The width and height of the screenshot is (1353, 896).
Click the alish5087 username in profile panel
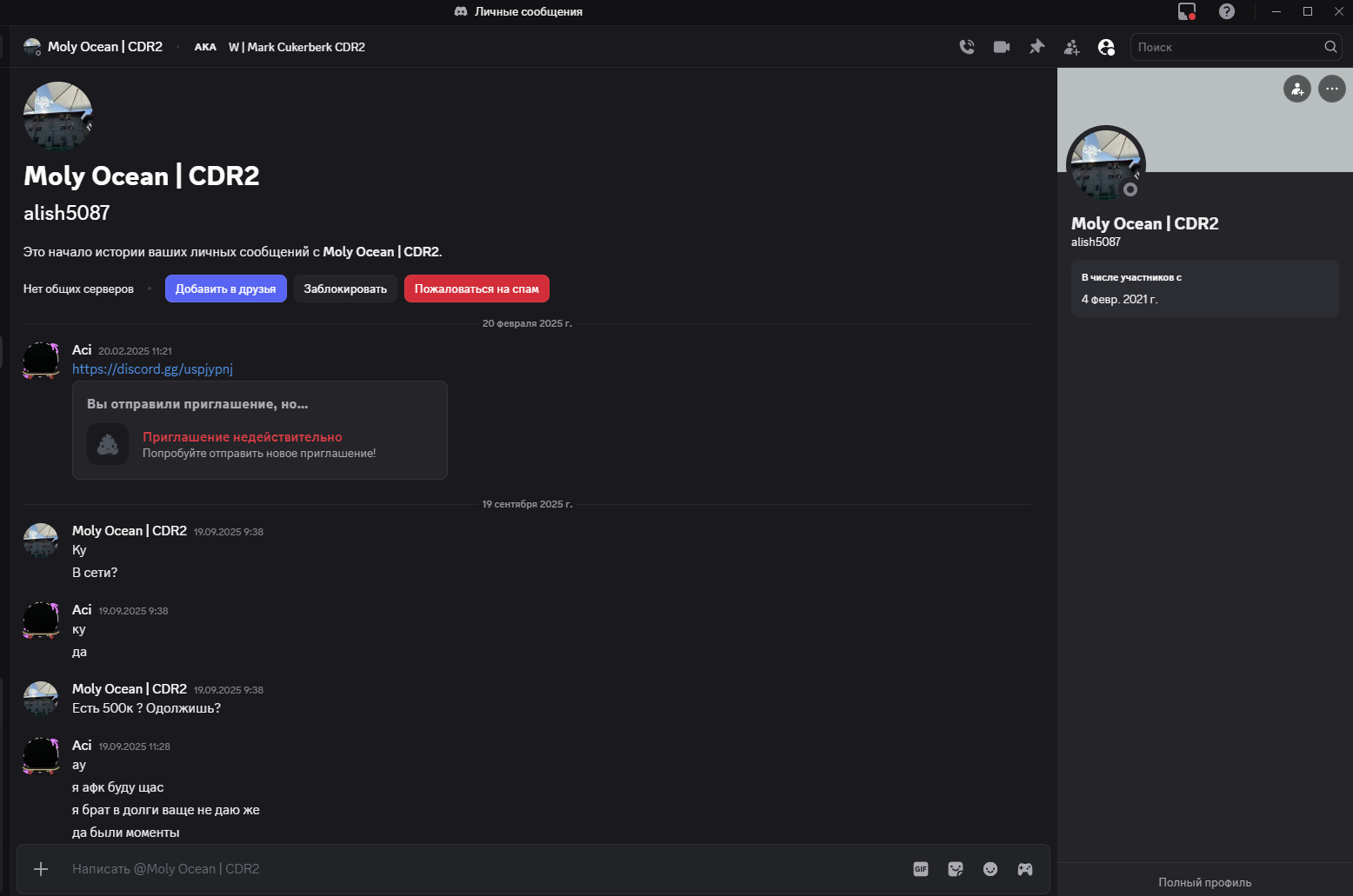point(1096,242)
